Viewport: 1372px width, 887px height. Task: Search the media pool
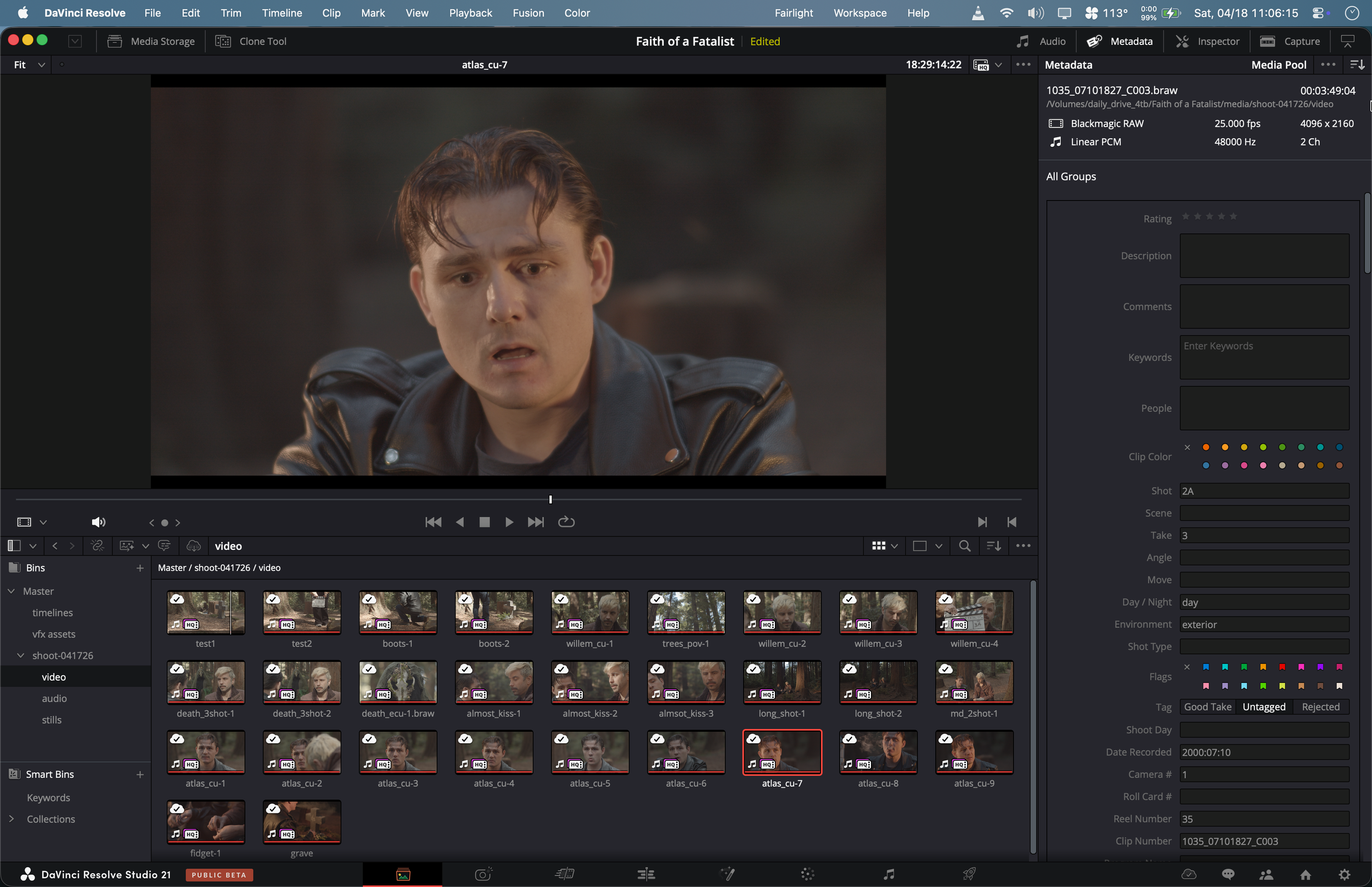[964, 546]
